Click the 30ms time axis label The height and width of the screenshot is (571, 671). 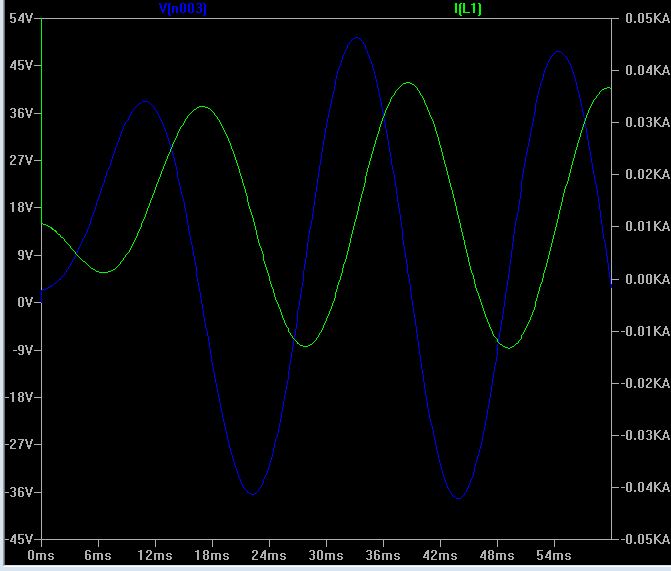325,554
